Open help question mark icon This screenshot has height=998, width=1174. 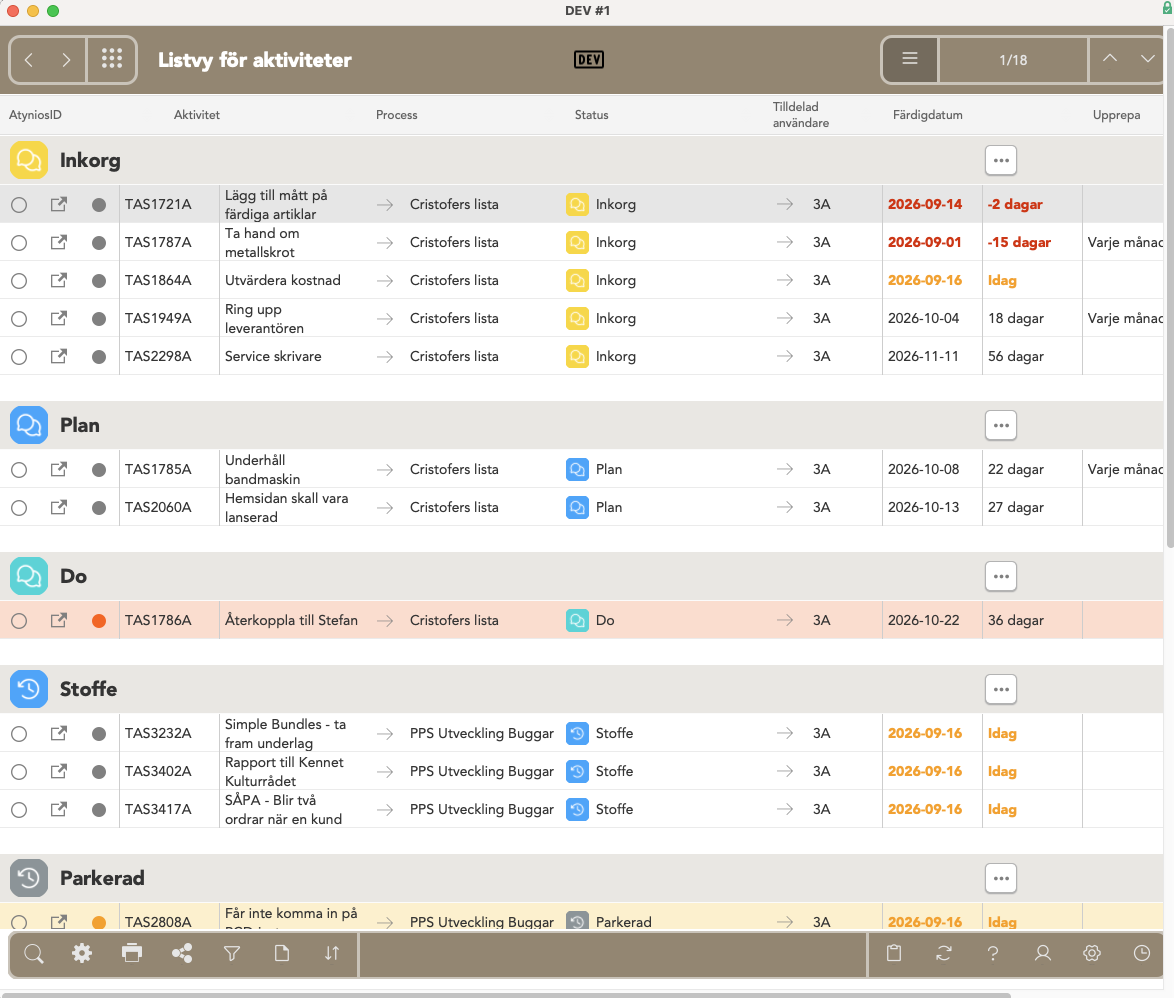993,953
